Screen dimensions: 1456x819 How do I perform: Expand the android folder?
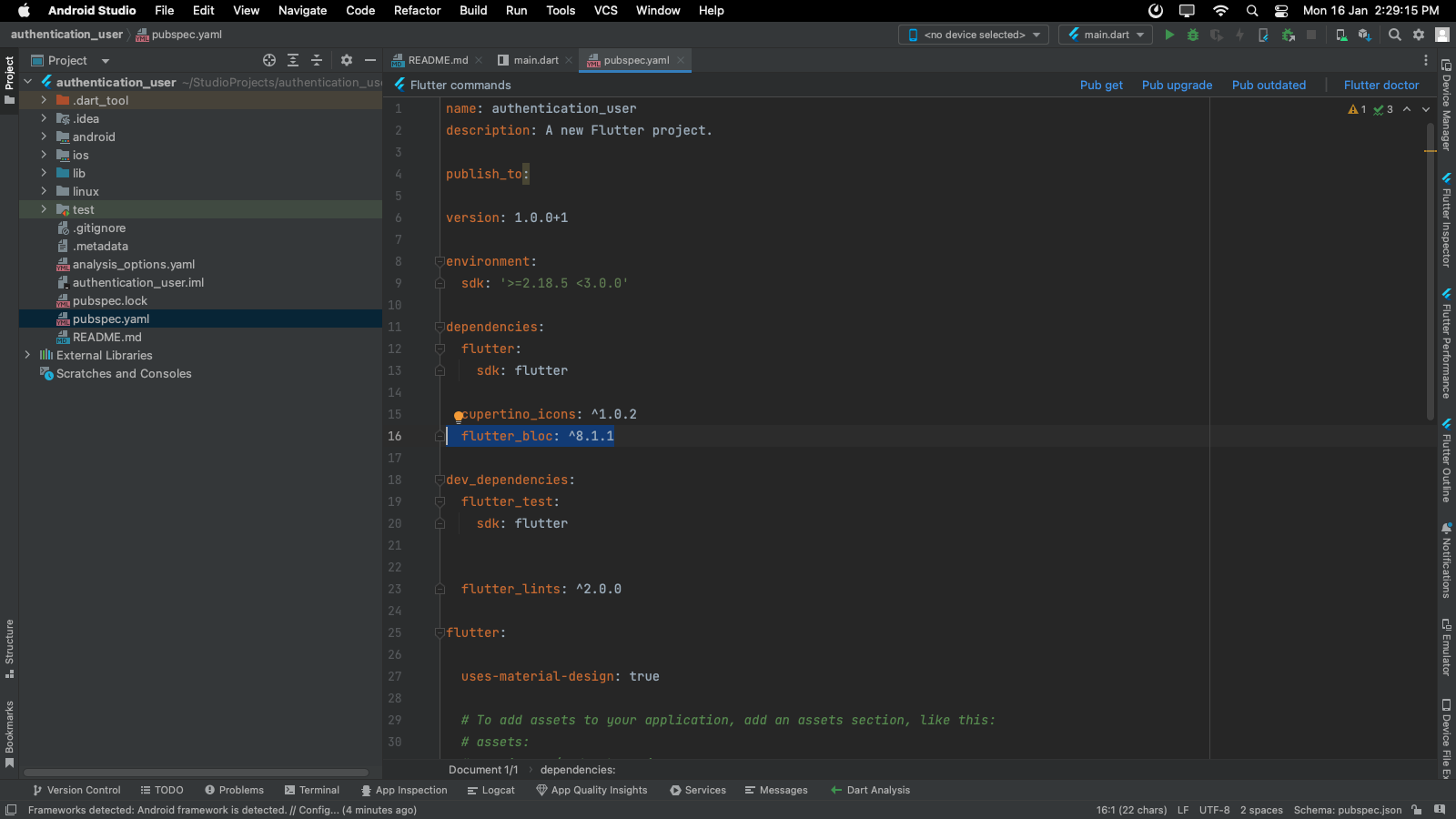(44, 136)
